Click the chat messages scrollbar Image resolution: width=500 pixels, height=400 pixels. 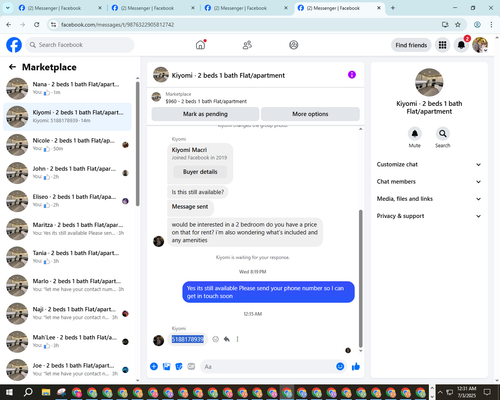point(360,278)
